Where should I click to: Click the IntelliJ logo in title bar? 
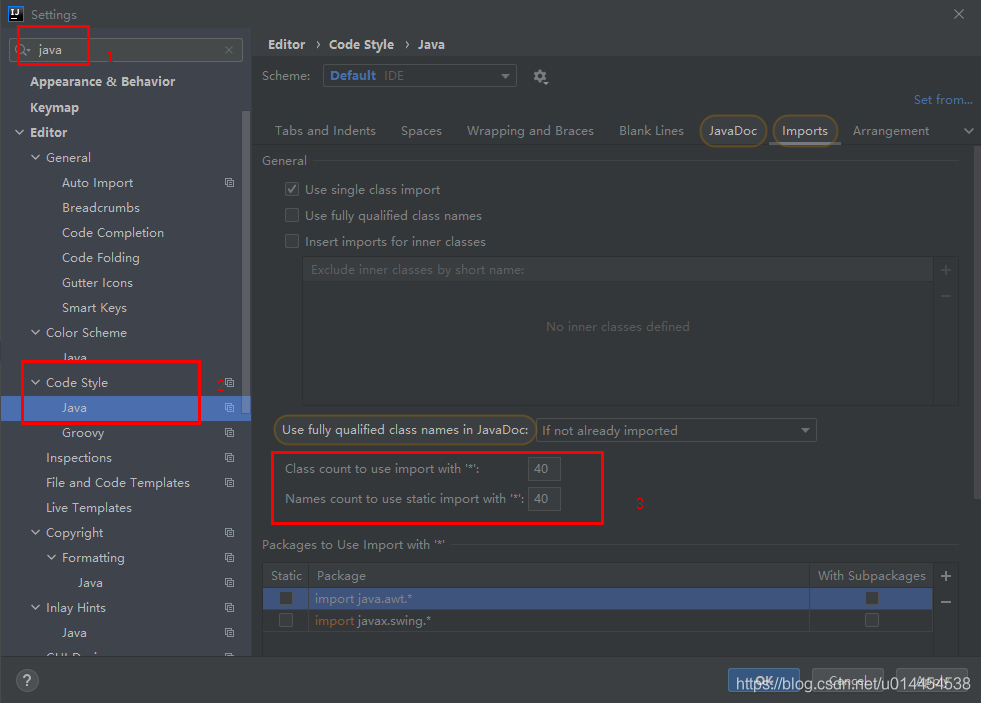point(16,14)
